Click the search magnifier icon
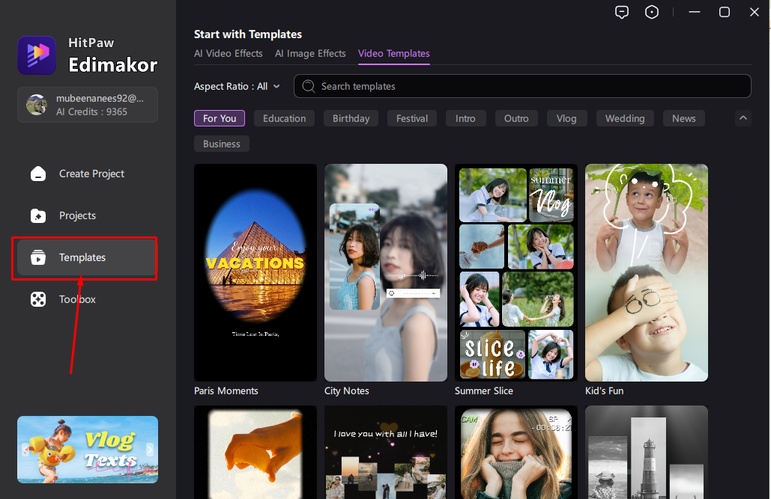This screenshot has width=771, height=499. click(309, 87)
